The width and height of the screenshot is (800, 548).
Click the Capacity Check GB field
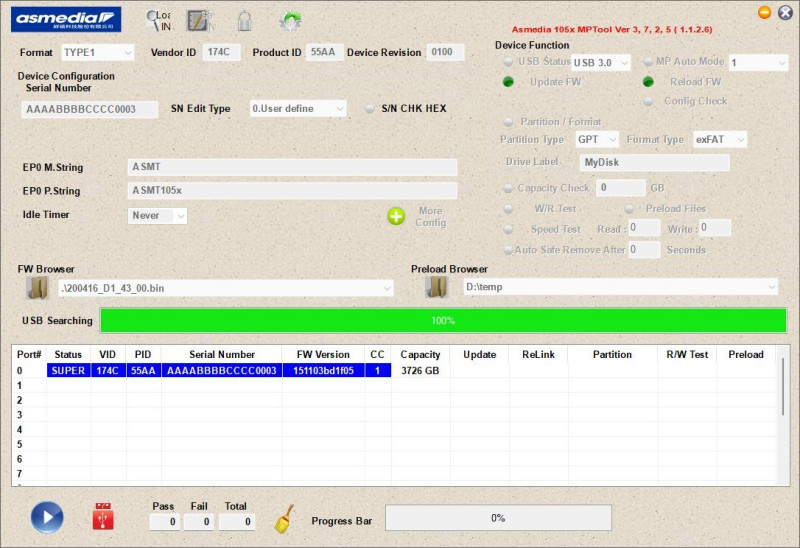click(x=621, y=188)
